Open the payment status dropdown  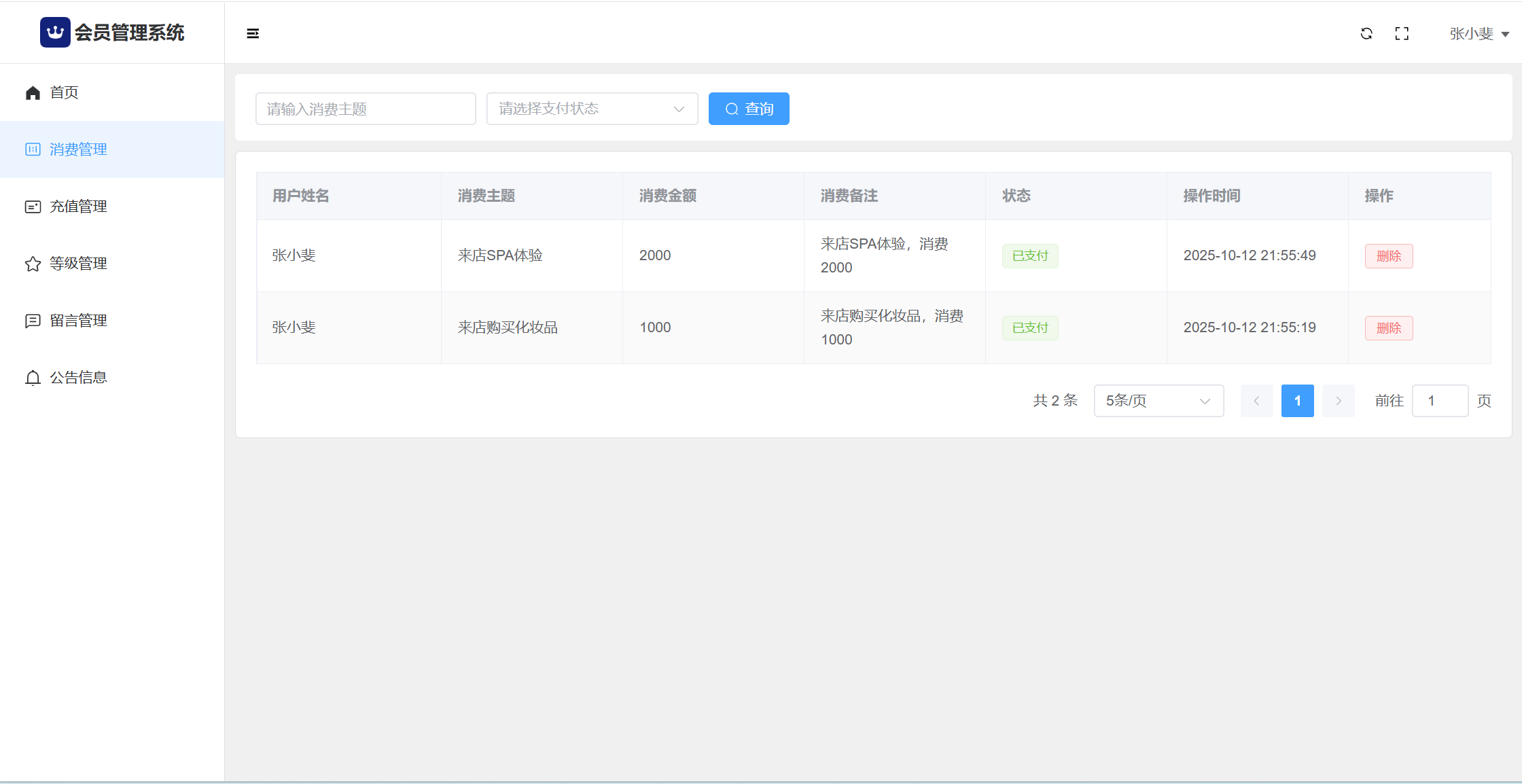(592, 109)
